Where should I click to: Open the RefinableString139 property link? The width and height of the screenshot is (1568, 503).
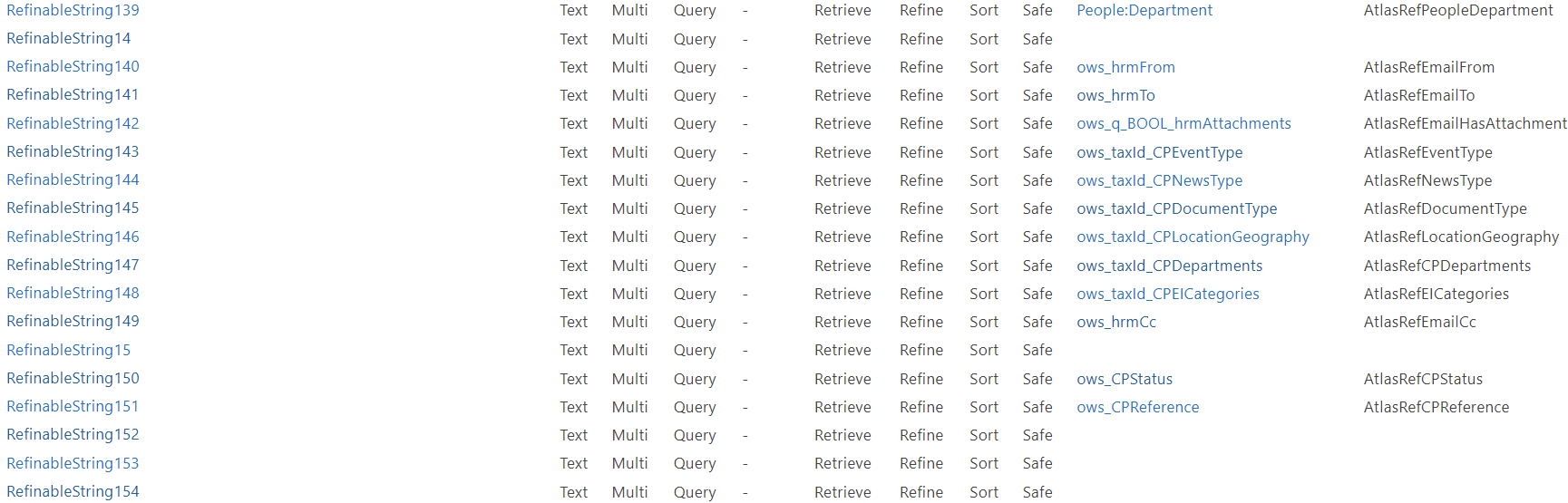(x=73, y=11)
